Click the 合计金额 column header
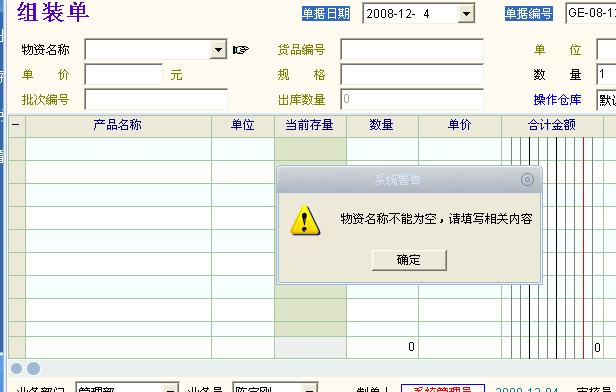 (552, 125)
